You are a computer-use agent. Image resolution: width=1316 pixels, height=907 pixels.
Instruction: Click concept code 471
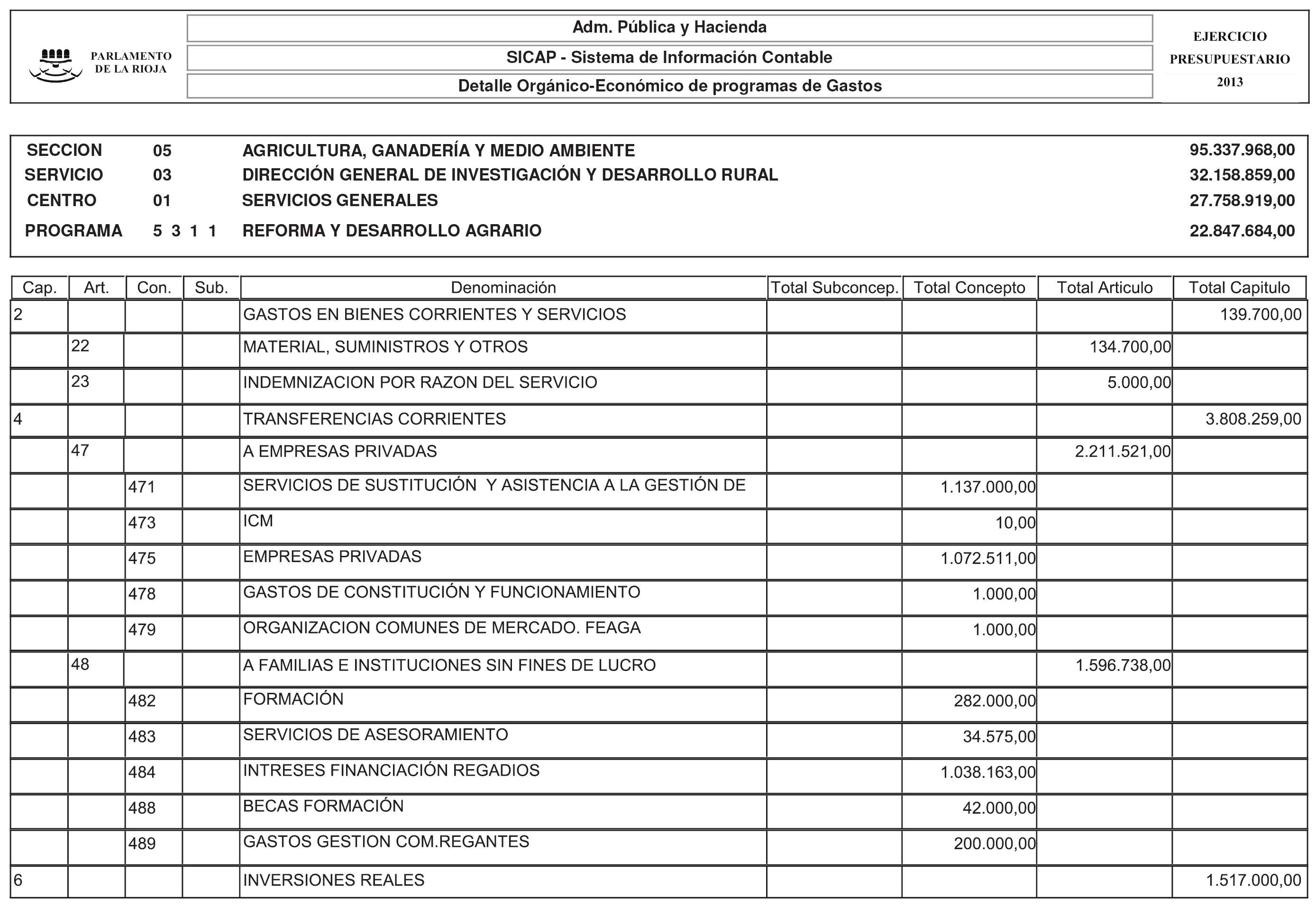click(142, 487)
